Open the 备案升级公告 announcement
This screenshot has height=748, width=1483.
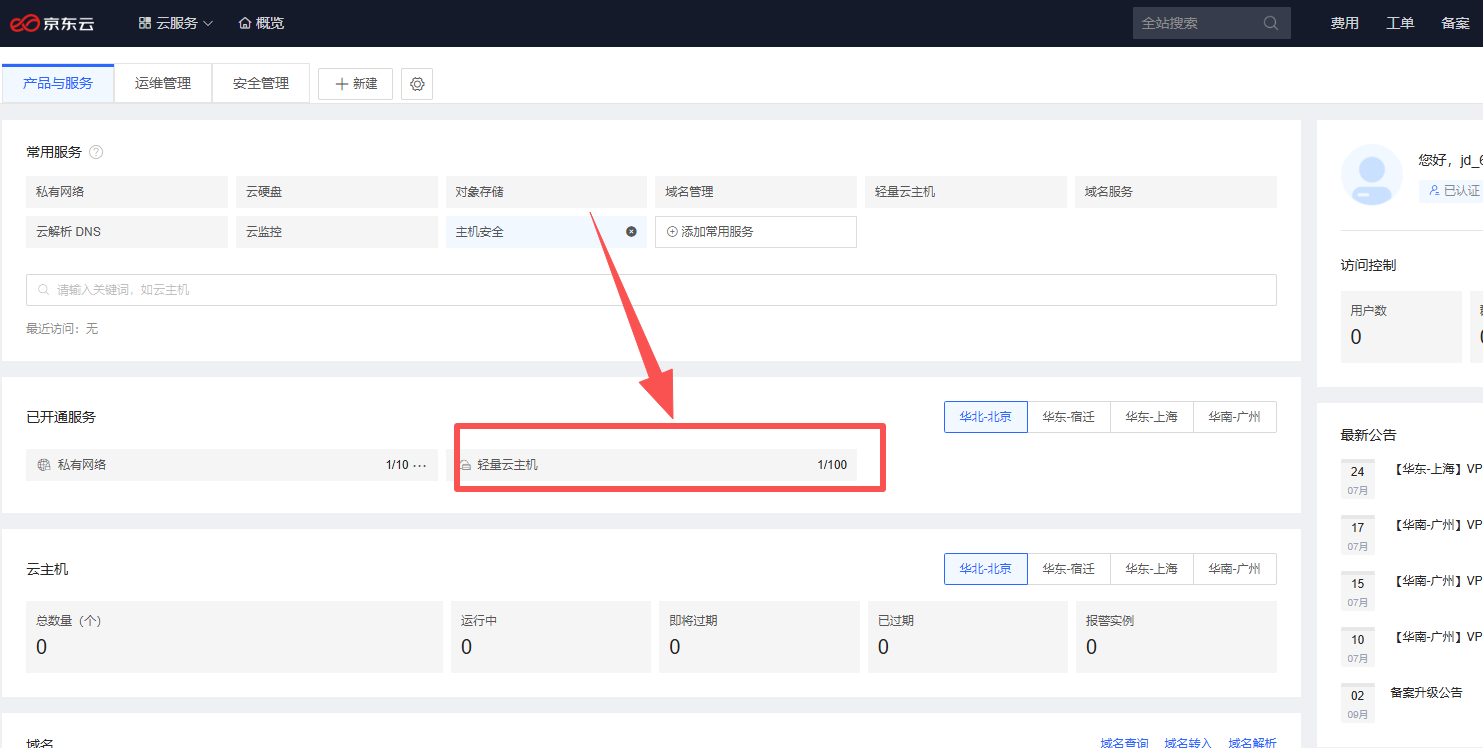(1426, 692)
